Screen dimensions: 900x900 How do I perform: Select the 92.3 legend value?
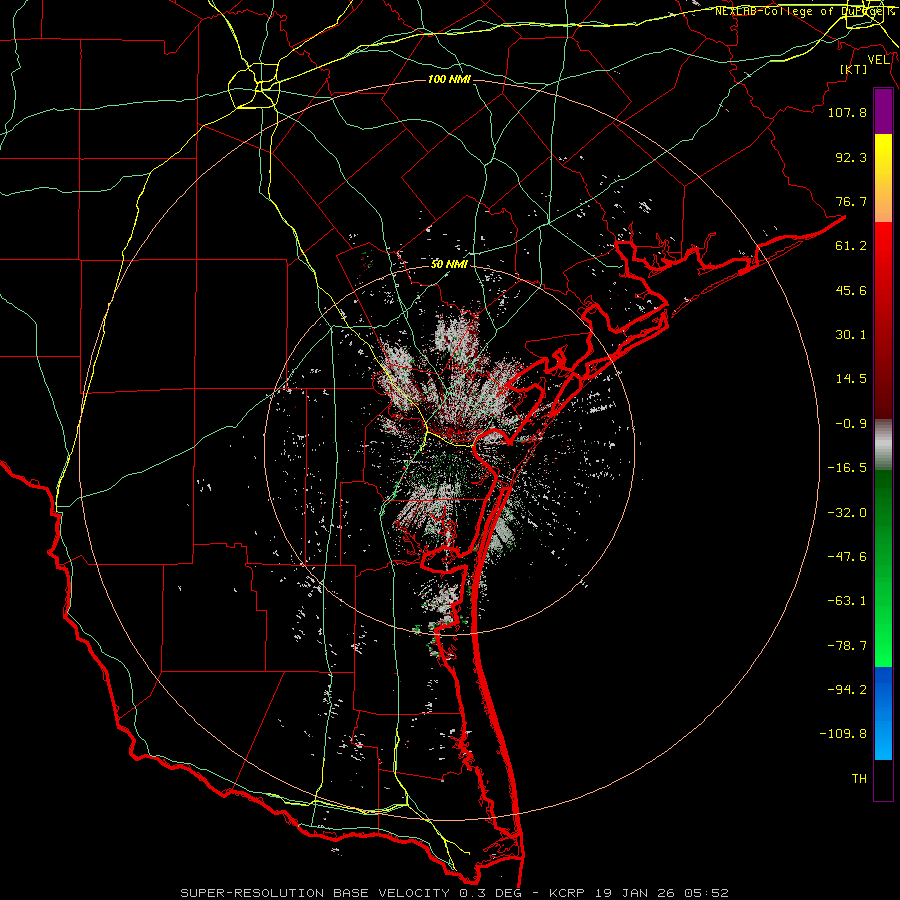851,157
